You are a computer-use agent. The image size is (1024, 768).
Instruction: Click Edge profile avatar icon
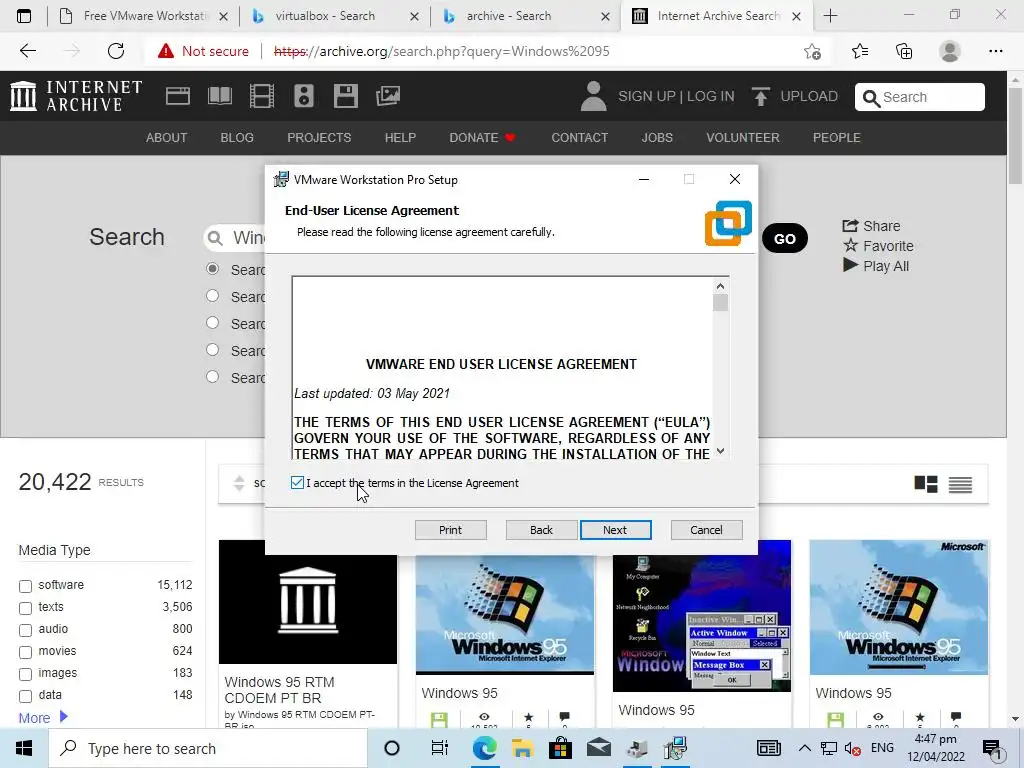pyautogui.click(x=950, y=51)
